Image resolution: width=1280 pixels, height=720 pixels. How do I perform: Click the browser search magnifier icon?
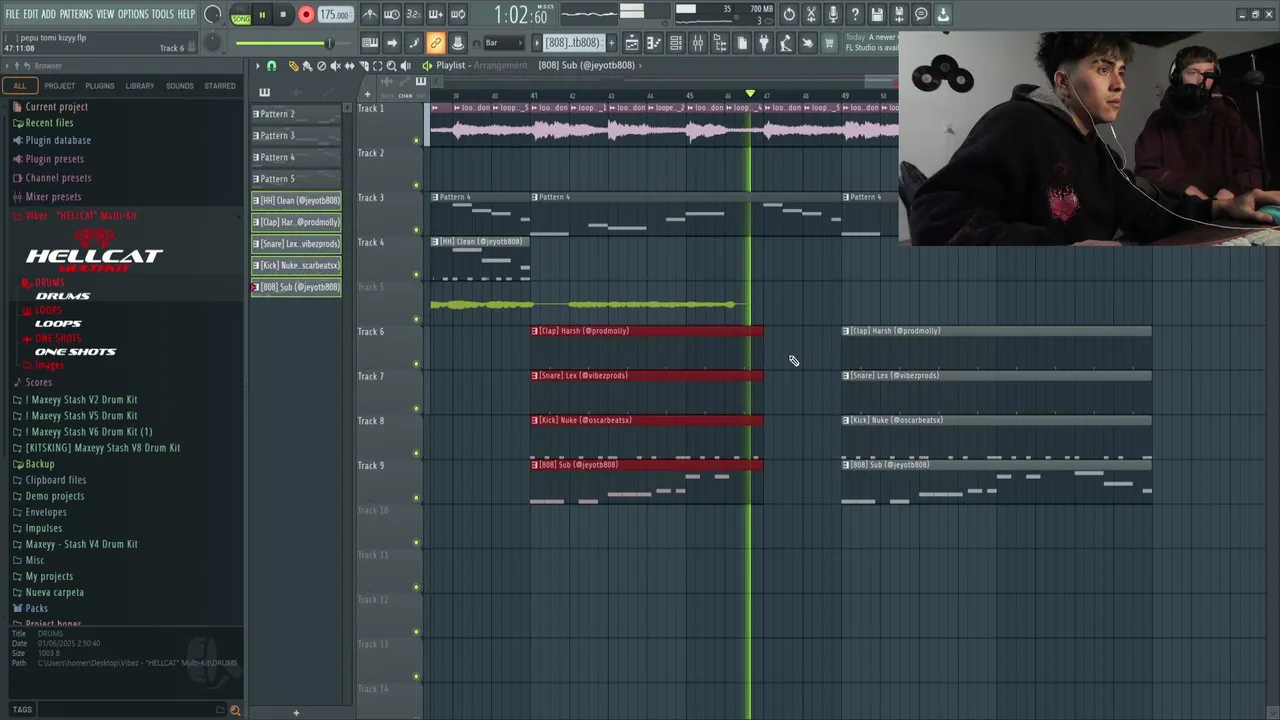235,710
